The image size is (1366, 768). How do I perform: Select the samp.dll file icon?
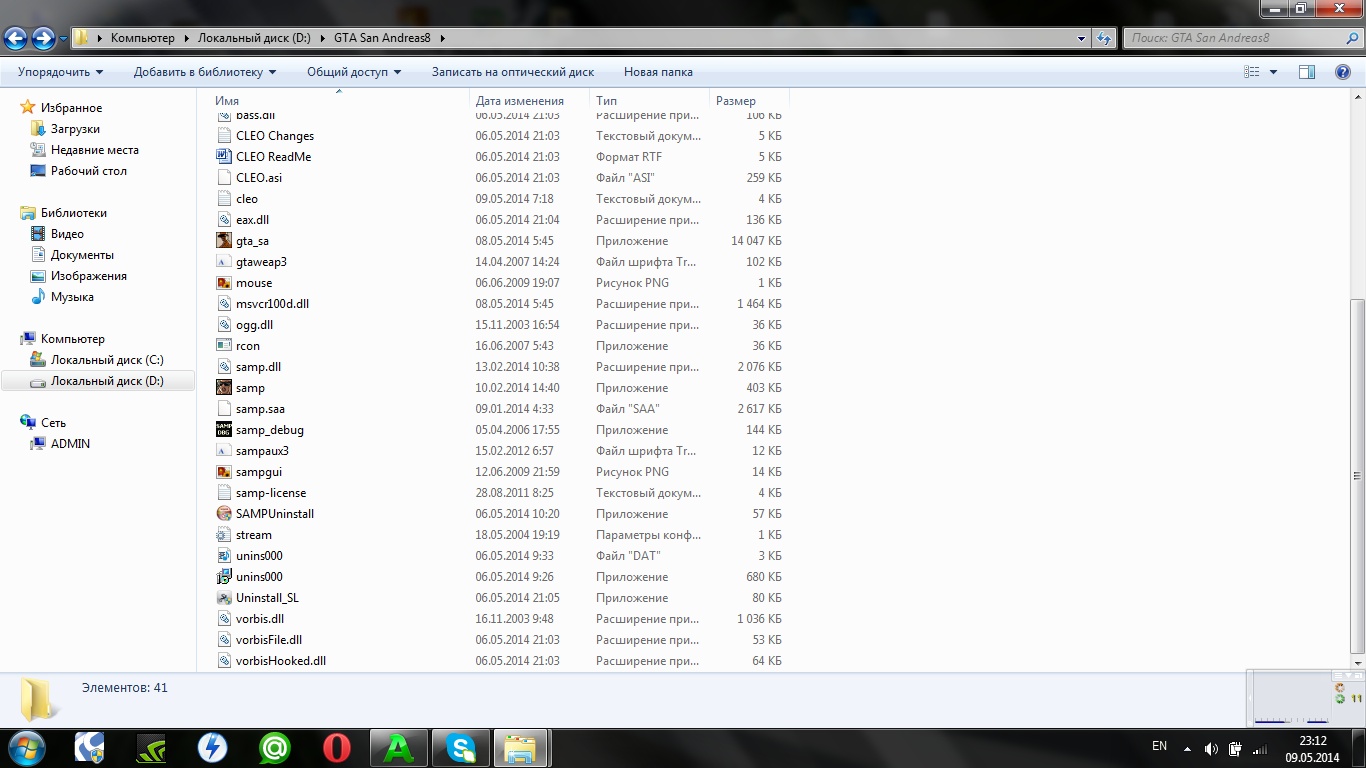pyautogui.click(x=224, y=367)
